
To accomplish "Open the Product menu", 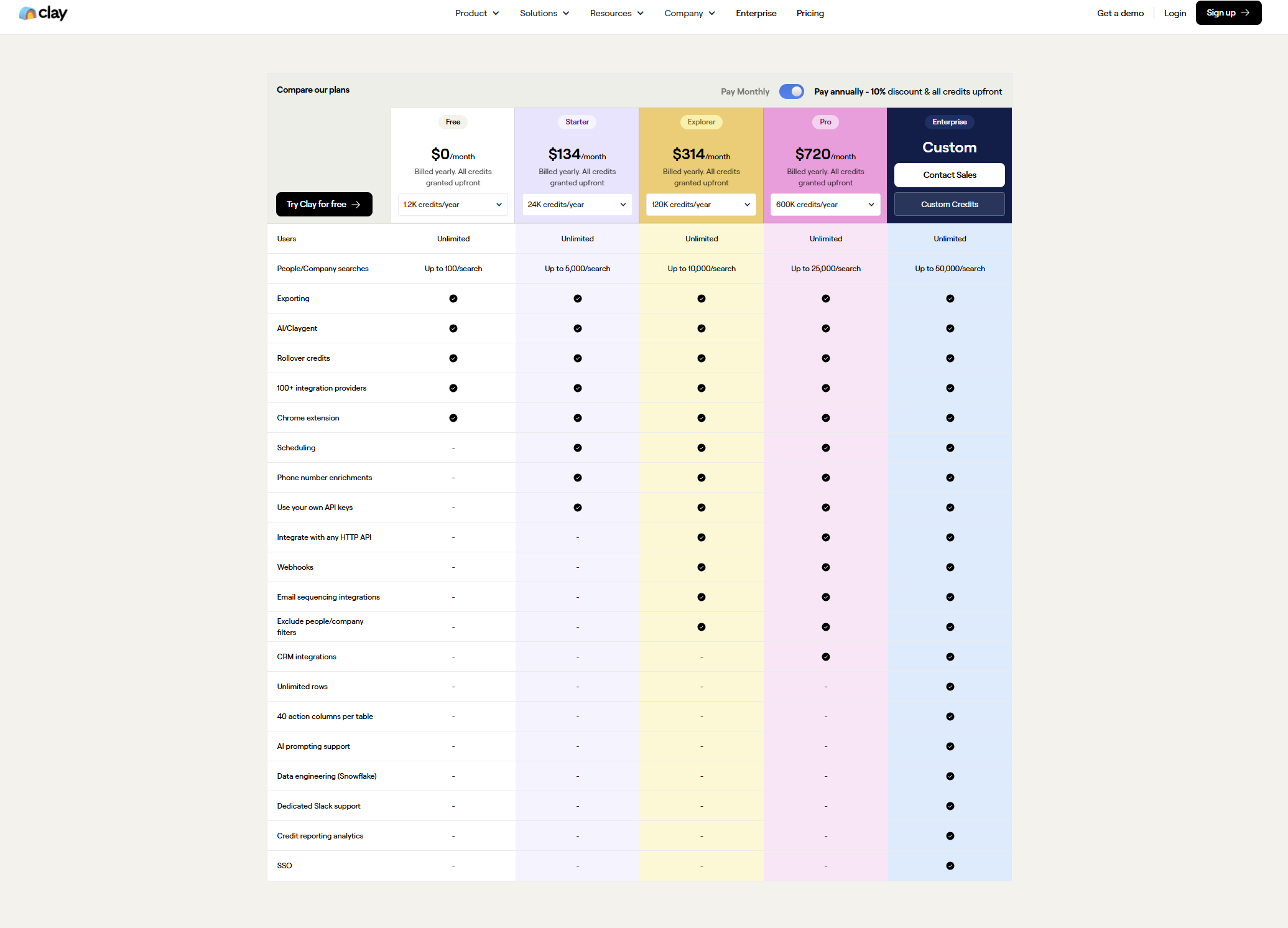I will [477, 13].
